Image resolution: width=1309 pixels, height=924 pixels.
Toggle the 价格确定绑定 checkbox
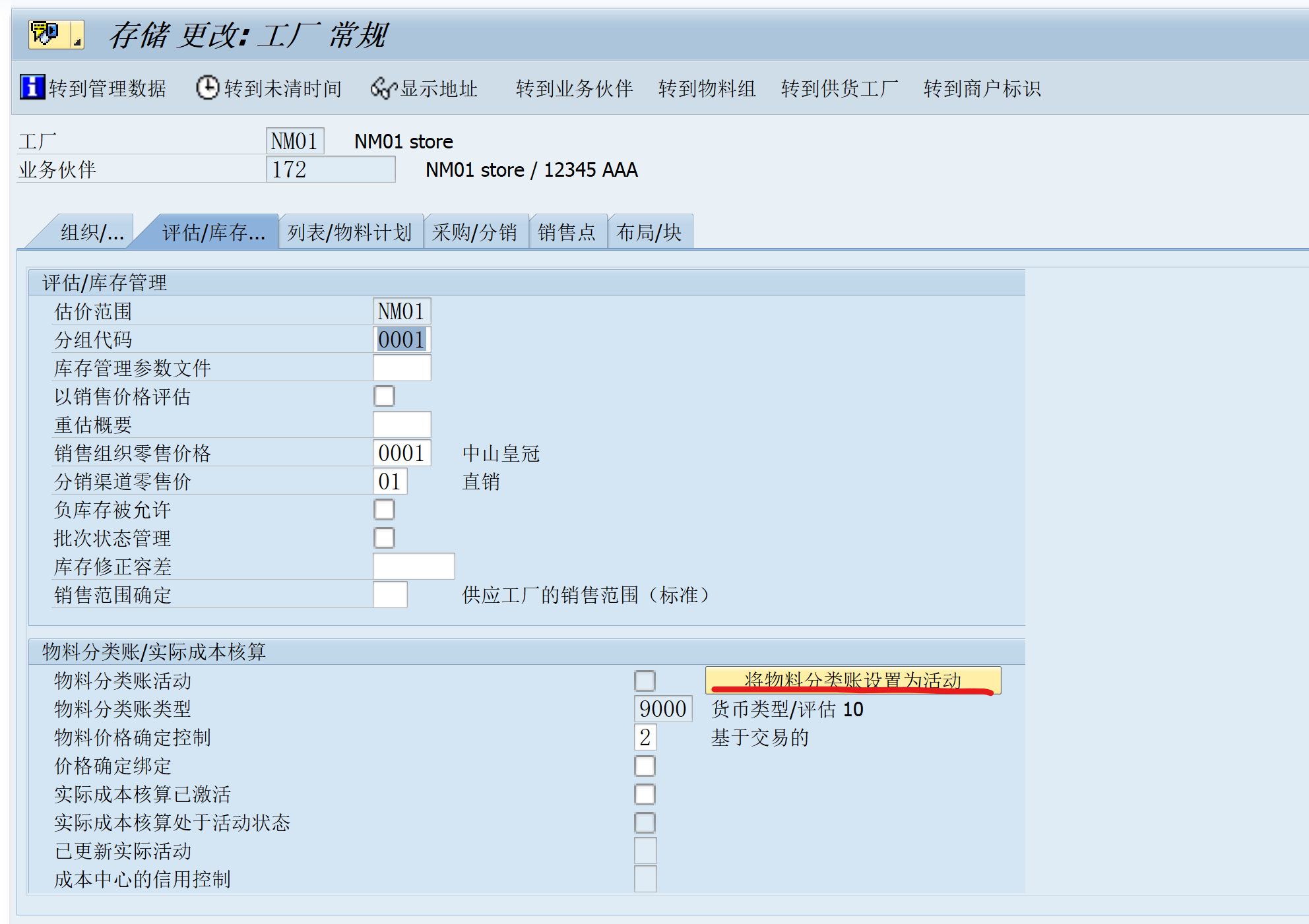click(645, 766)
